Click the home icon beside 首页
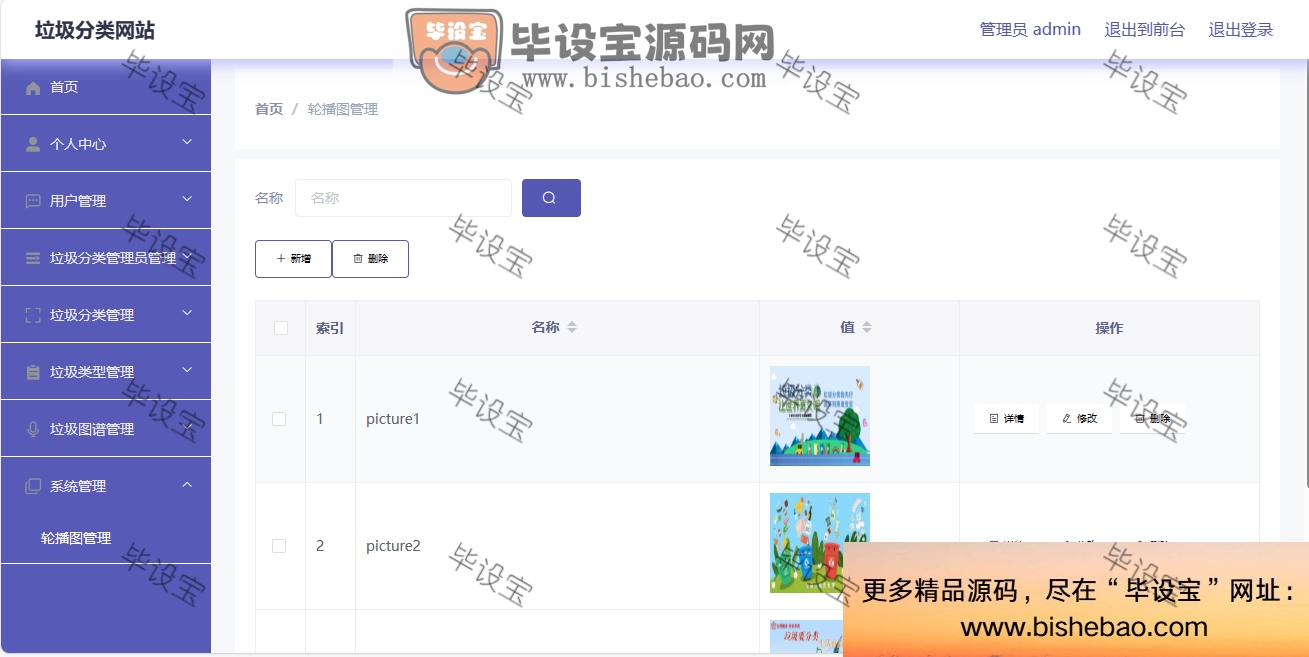 [33, 88]
